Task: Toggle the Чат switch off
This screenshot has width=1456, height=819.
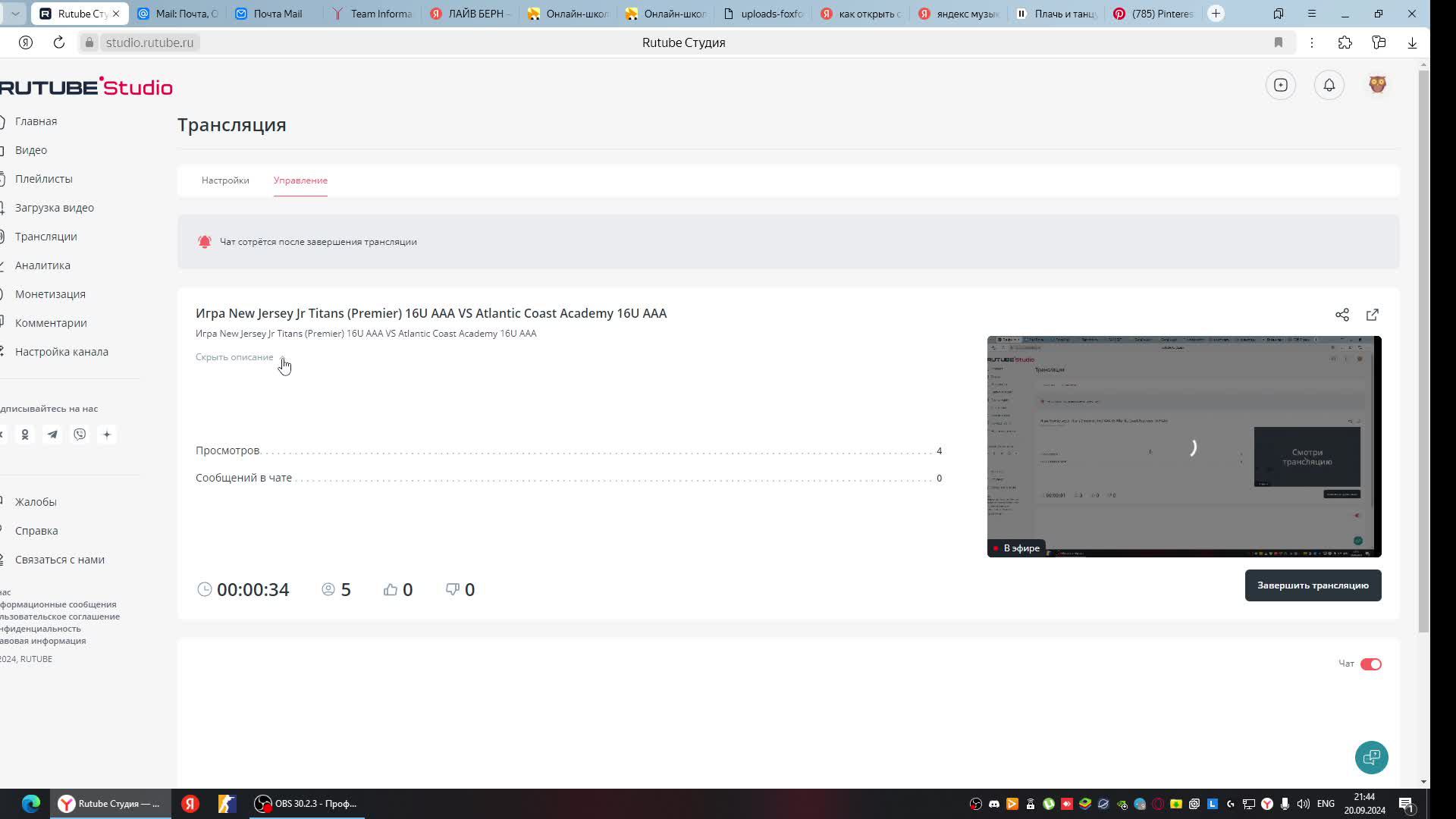Action: pos(1370,664)
